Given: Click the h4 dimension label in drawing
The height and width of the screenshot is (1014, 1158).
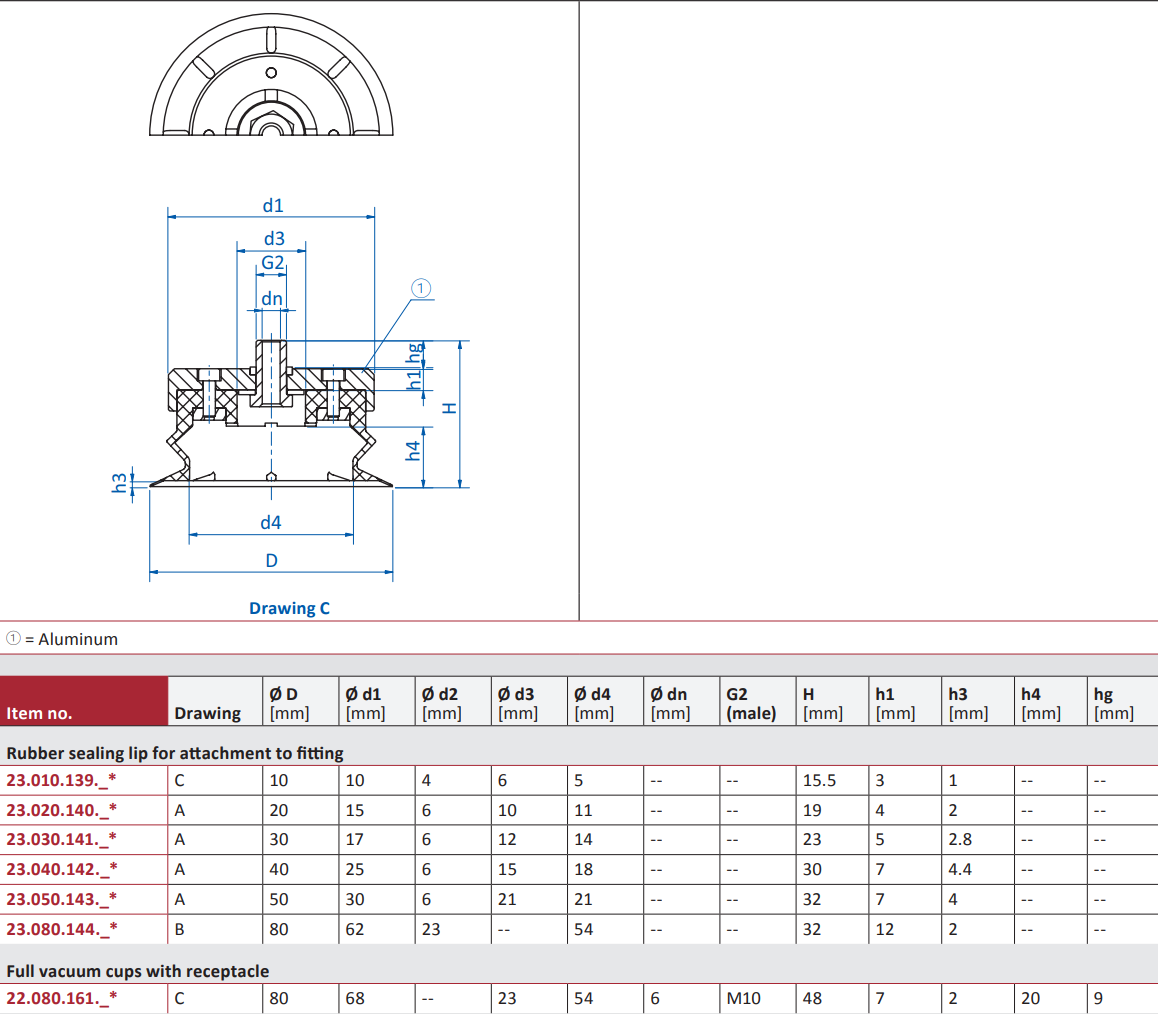Looking at the screenshot, I should pos(413,451).
